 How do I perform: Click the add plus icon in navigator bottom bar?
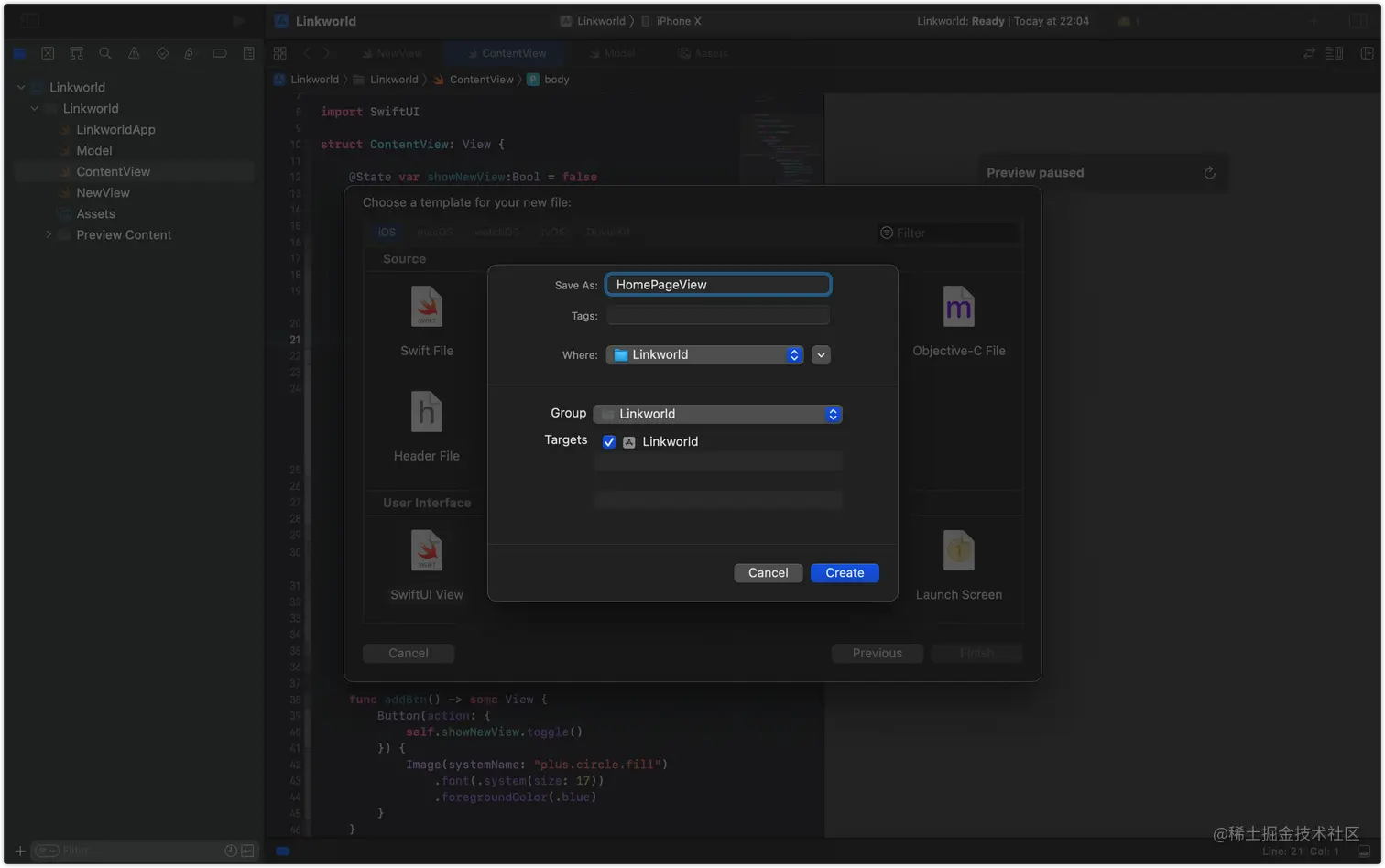click(x=20, y=851)
